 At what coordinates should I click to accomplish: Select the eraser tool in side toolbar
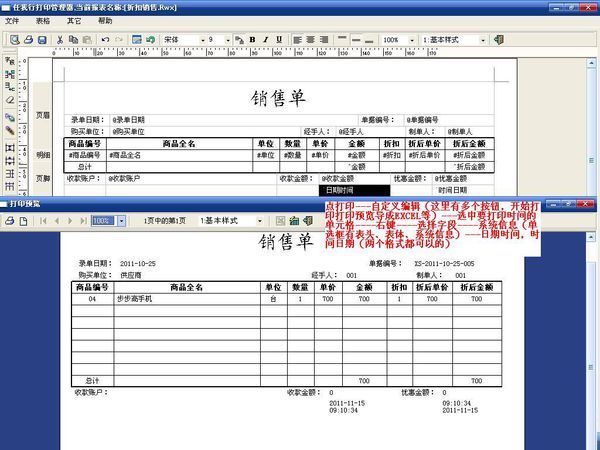coord(10,100)
